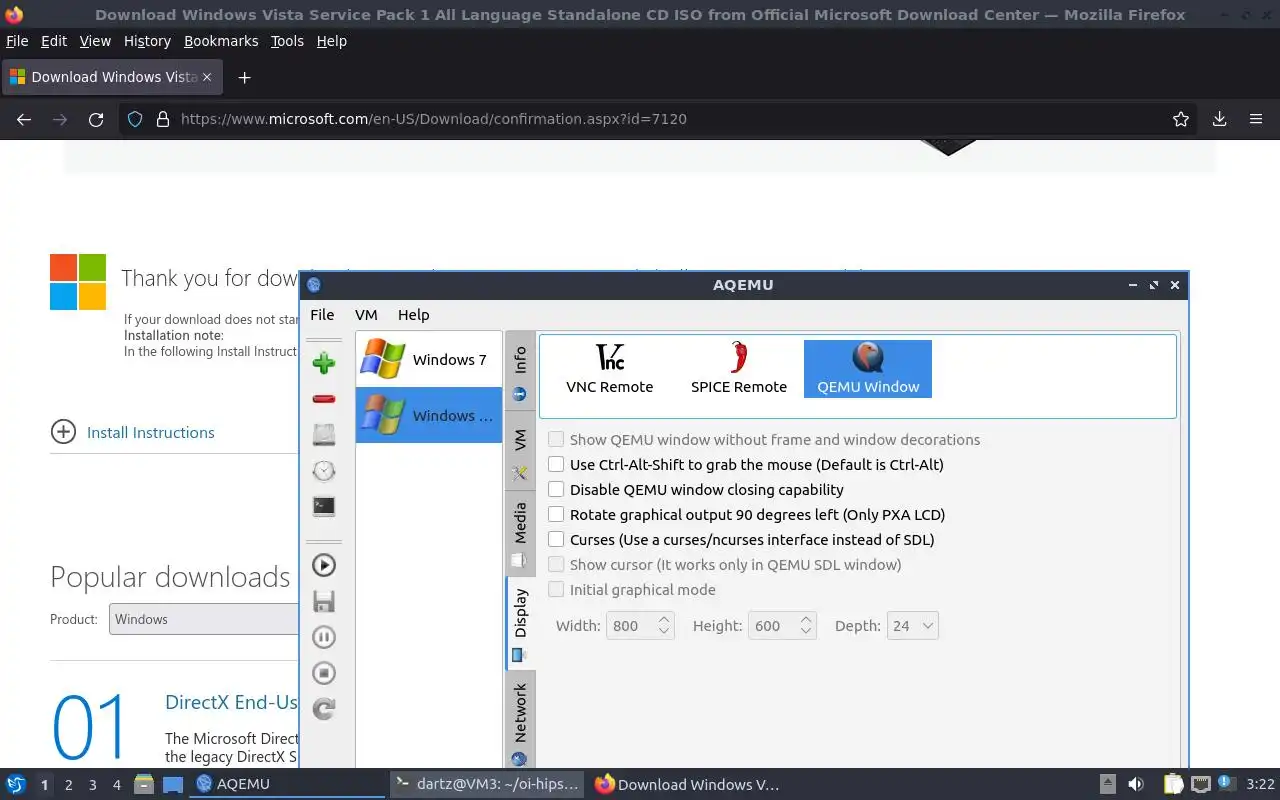Open Firefox History menu
Screen dimensions: 1280x800
147,41
